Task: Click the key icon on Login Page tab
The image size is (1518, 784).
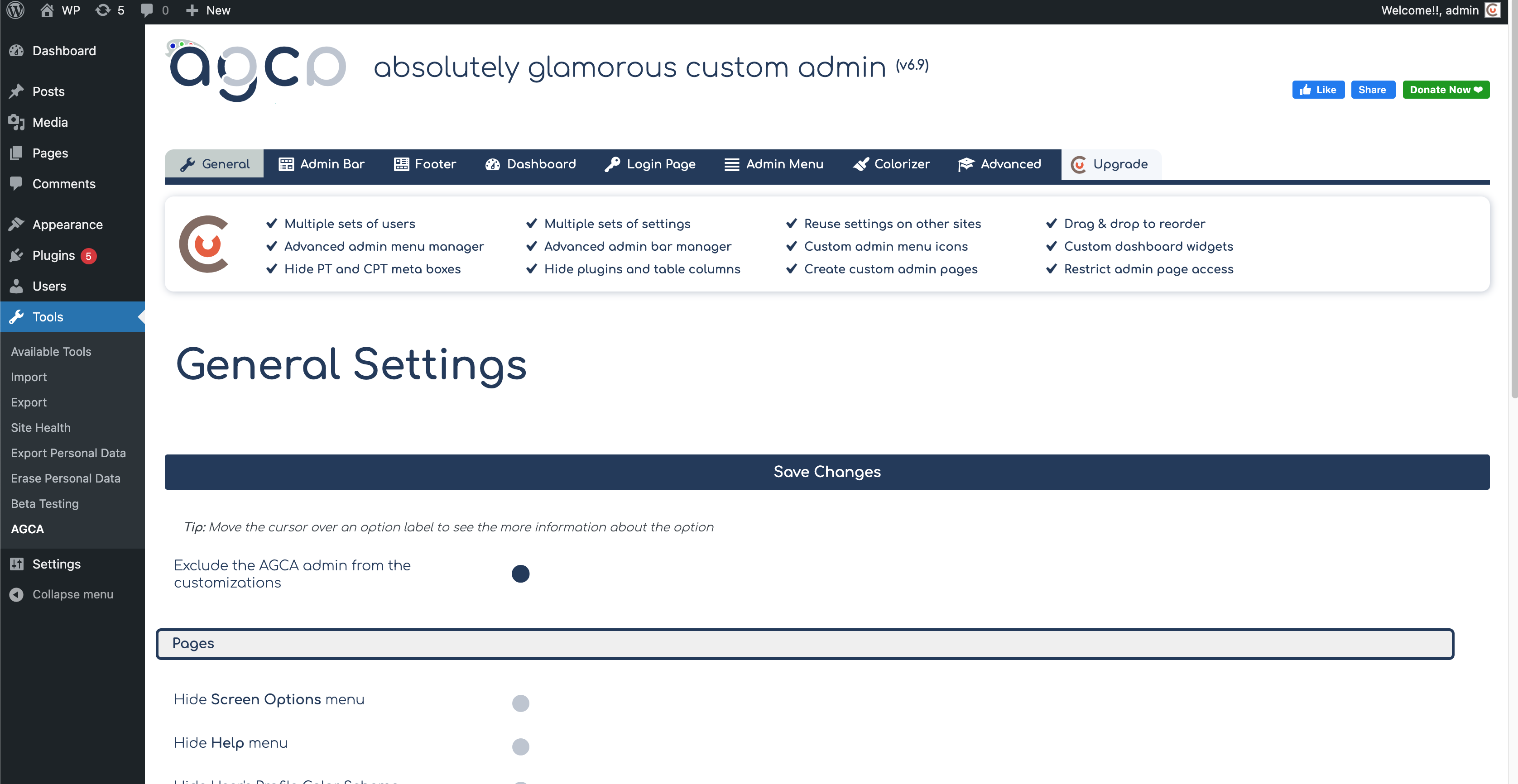Action: pyautogui.click(x=612, y=164)
